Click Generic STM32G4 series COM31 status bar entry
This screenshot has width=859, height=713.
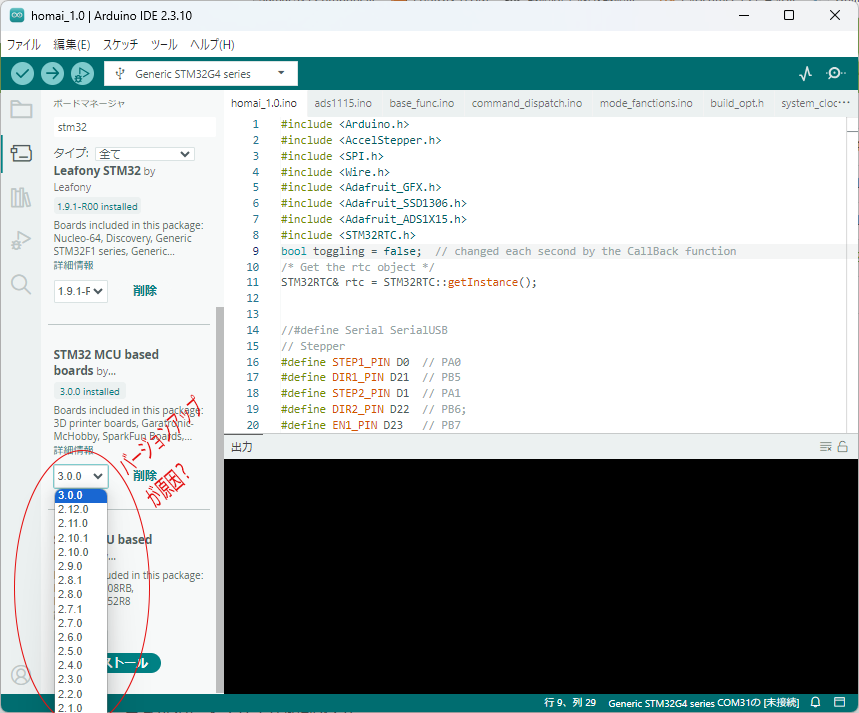pos(703,703)
